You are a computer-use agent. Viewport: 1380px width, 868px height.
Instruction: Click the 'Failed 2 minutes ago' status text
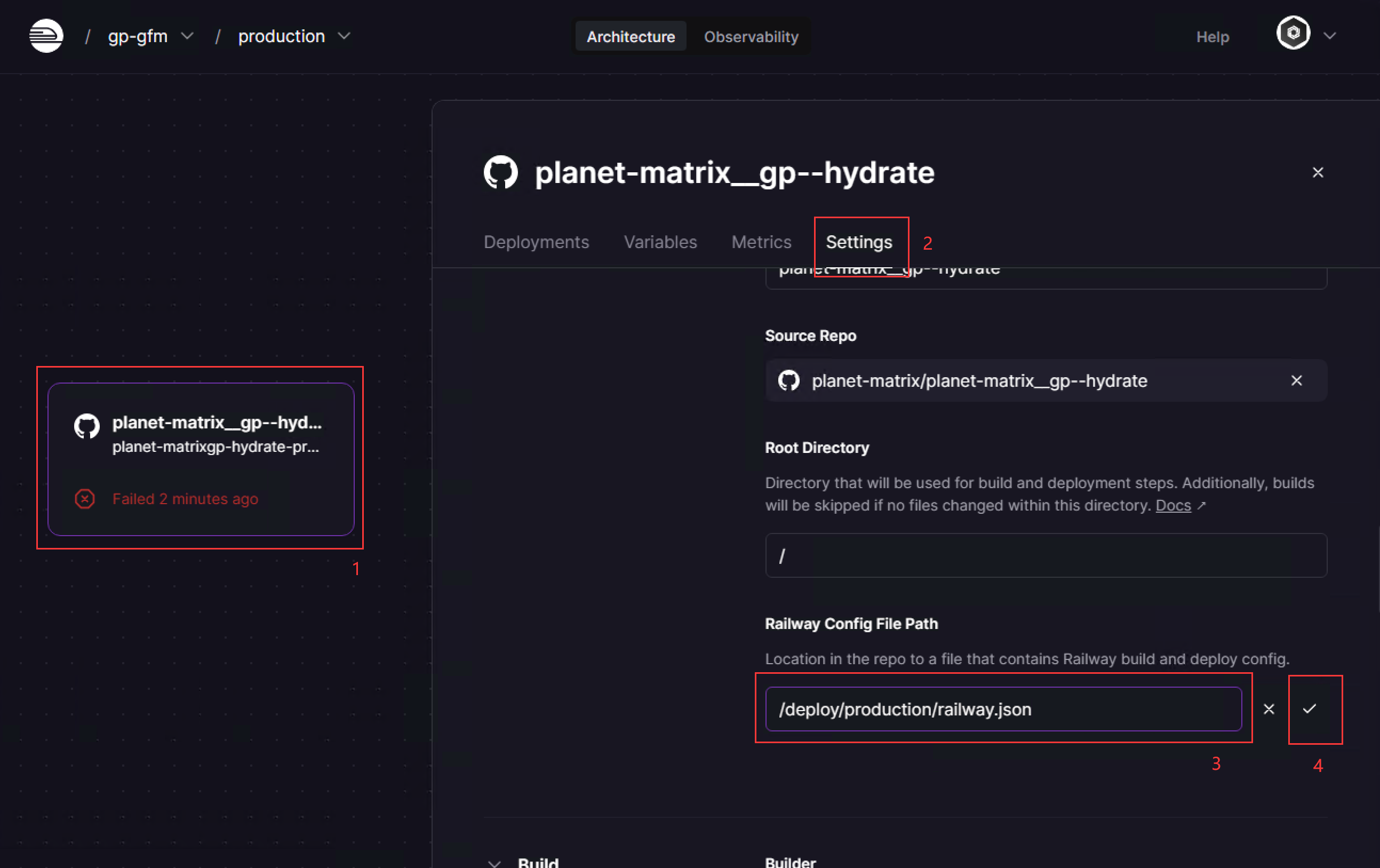(x=185, y=499)
